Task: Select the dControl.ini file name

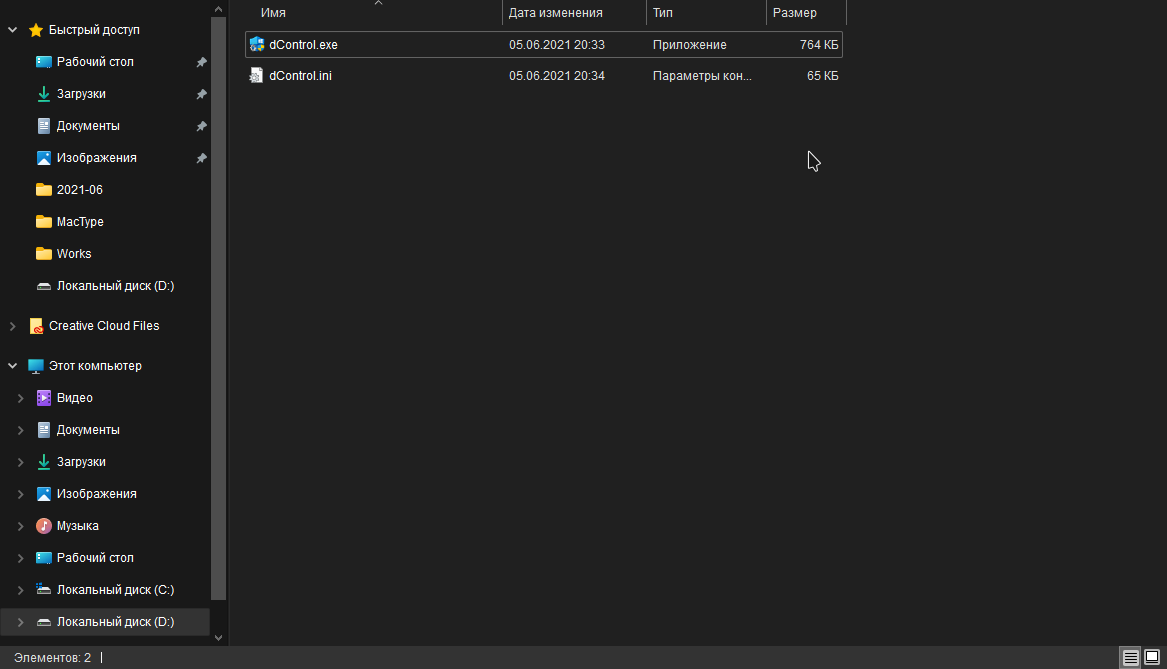Action: click(x=301, y=76)
